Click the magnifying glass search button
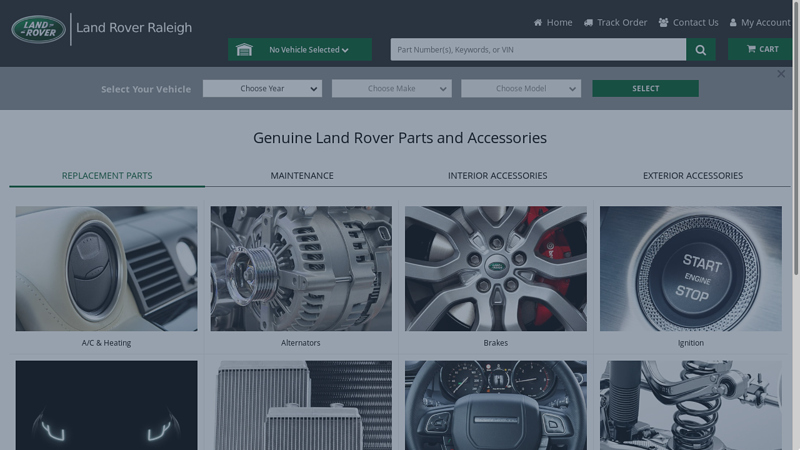800x450 pixels. click(701, 49)
